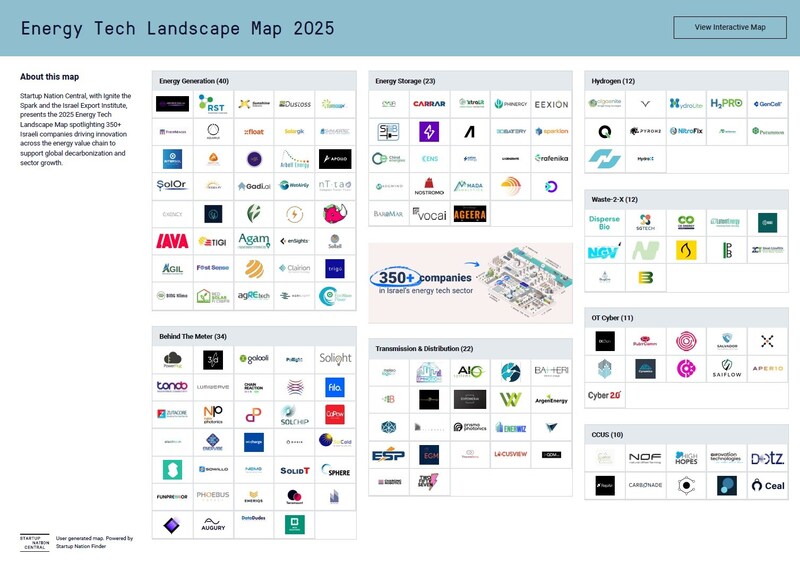Select the goiooli logo tile

pos(254,359)
